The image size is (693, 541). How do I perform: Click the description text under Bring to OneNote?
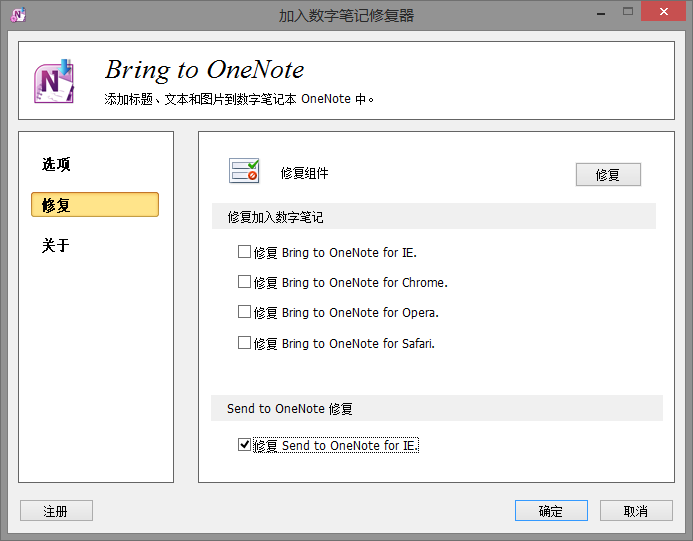click(x=239, y=99)
